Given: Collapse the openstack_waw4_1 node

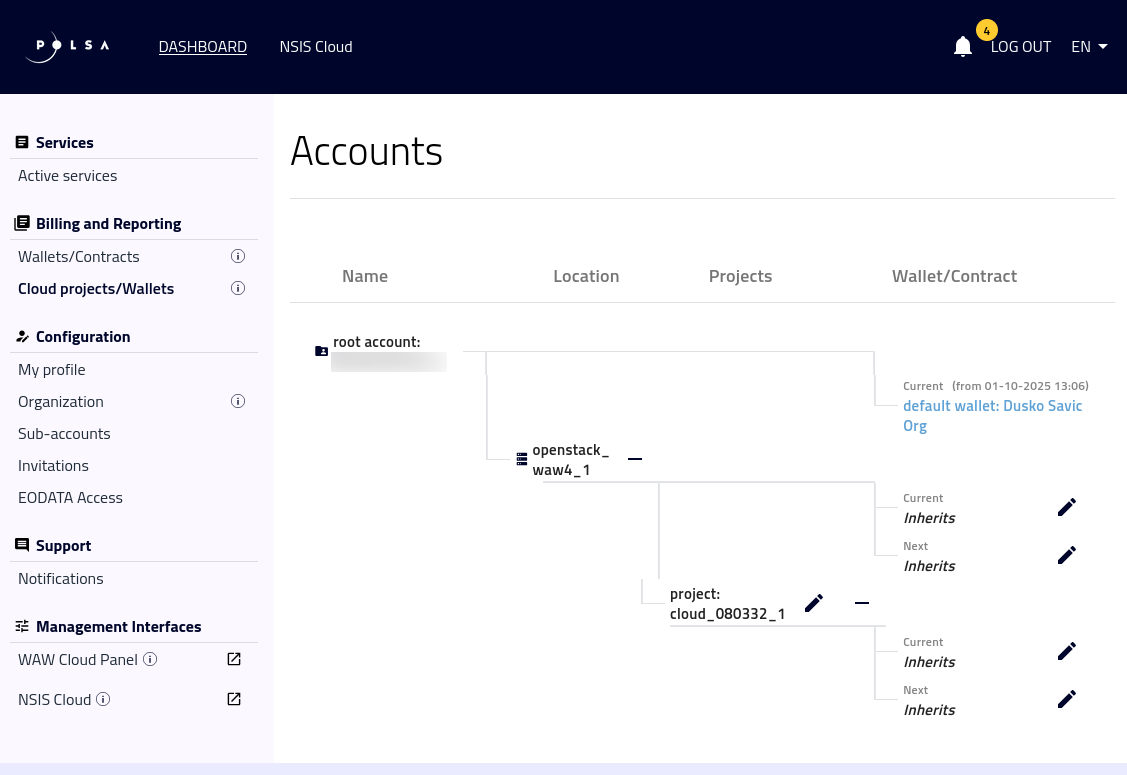Looking at the screenshot, I should 635,459.
